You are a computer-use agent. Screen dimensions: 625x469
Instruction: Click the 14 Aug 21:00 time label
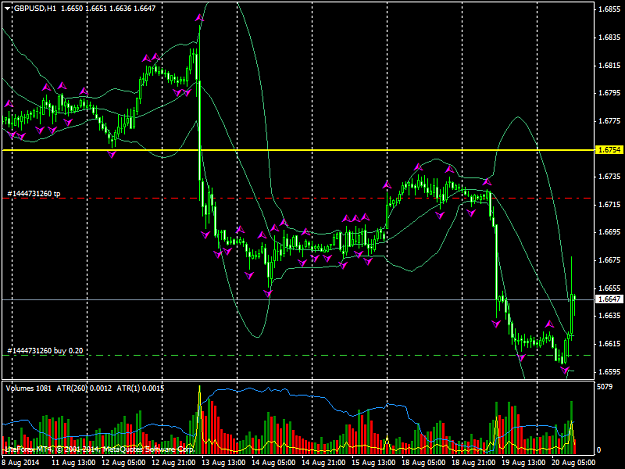[x=323, y=463]
